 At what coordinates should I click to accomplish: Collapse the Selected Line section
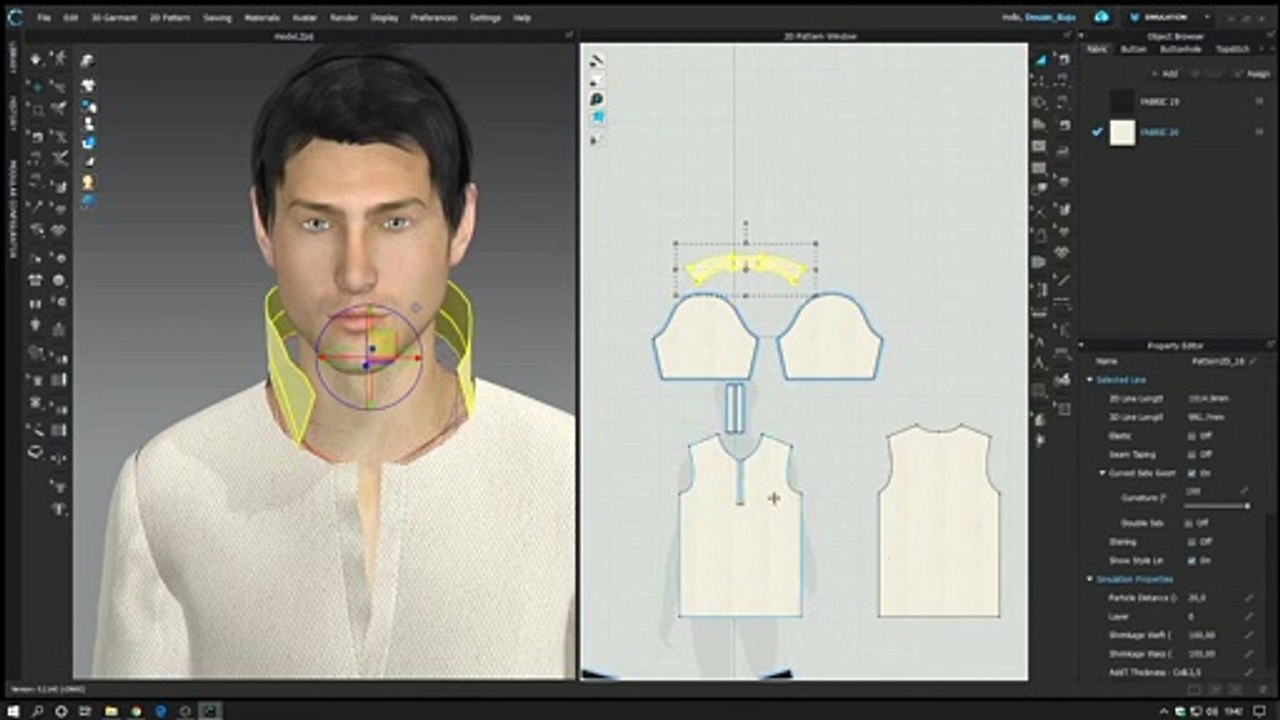coord(1090,380)
